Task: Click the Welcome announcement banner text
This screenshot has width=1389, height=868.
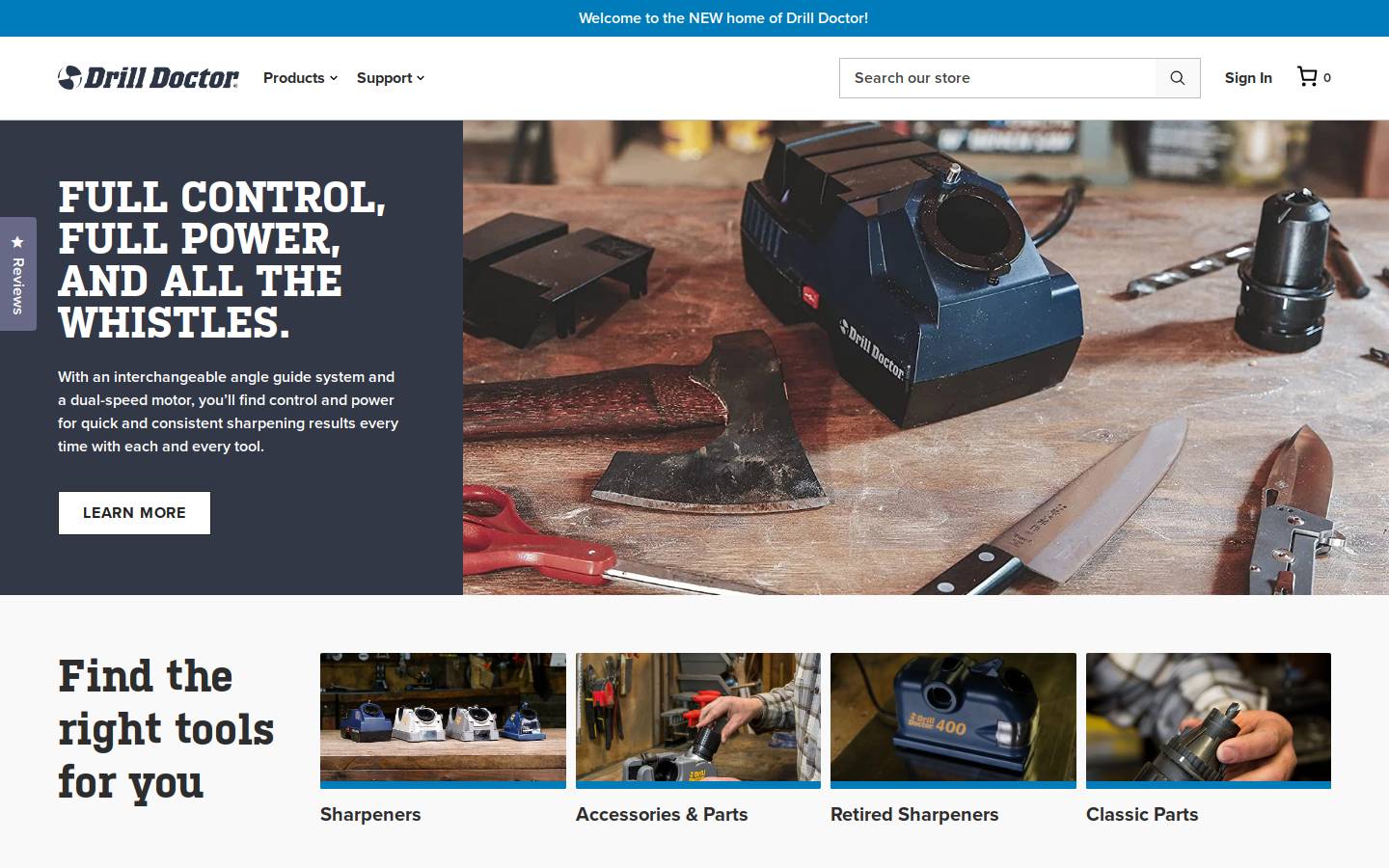Action: tap(723, 18)
